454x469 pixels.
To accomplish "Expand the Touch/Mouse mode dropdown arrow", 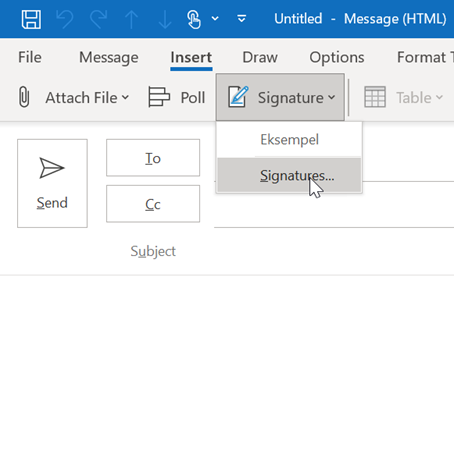I will pyautogui.click(x=215, y=19).
